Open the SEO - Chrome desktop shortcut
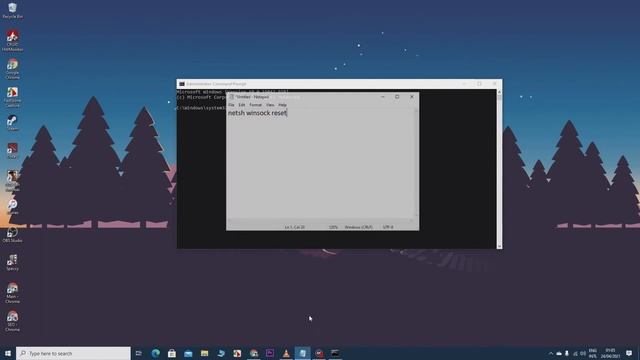Screen dimensions: 640x360 pyautogui.click(x=12, y=321)
